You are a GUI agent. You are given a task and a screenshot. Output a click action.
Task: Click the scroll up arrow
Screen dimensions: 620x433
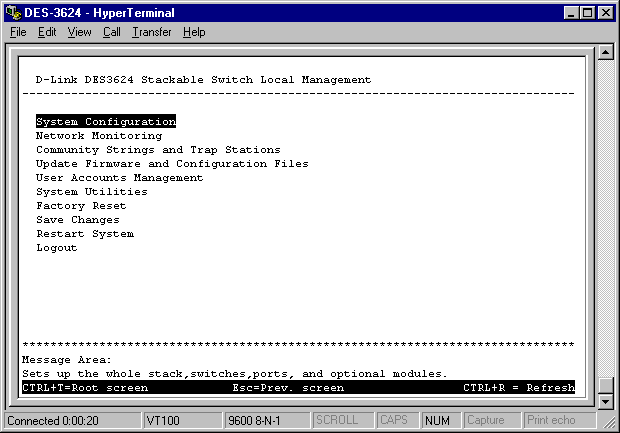(604, 53)
